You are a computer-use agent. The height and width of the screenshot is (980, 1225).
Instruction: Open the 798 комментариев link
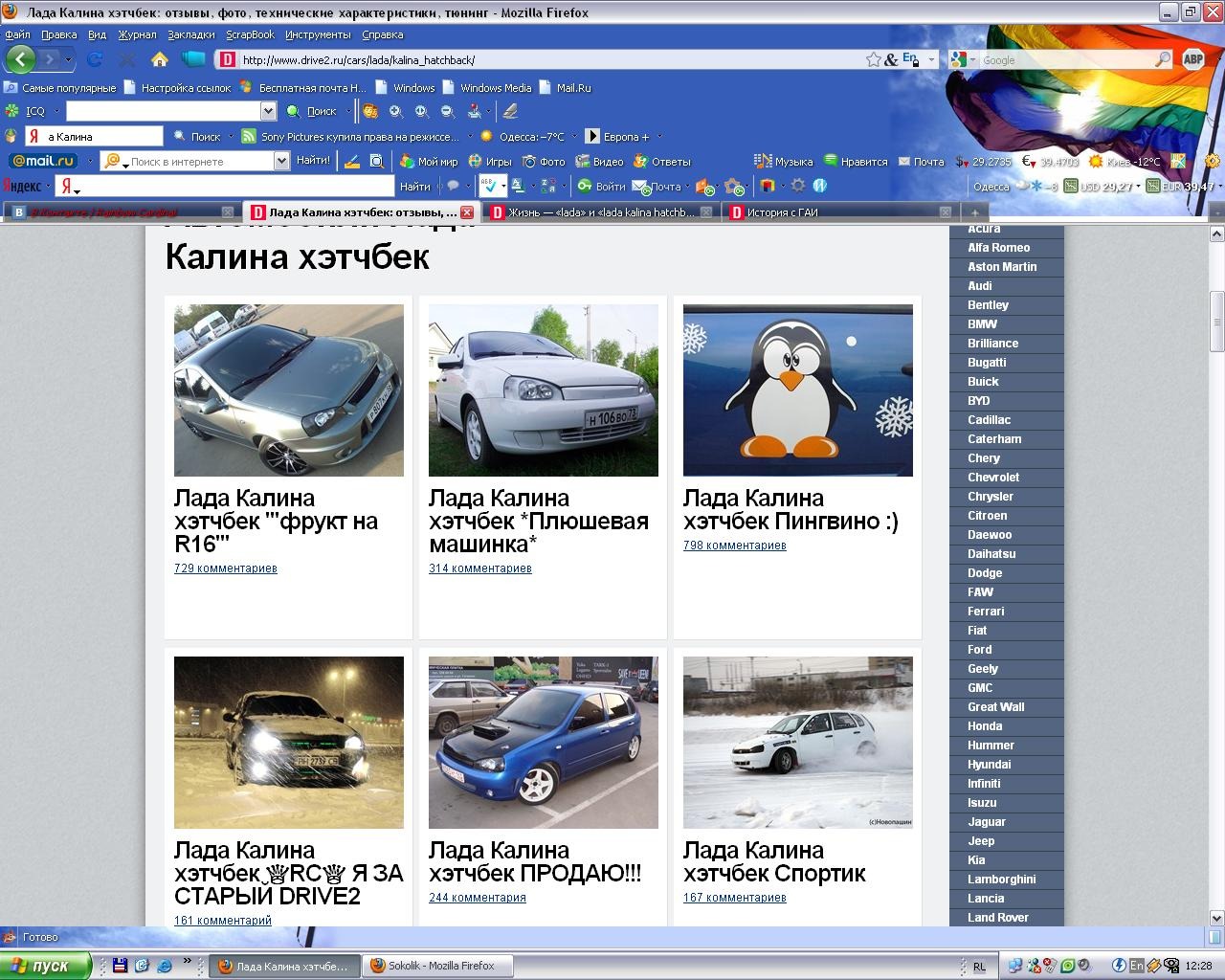(735, 546)
